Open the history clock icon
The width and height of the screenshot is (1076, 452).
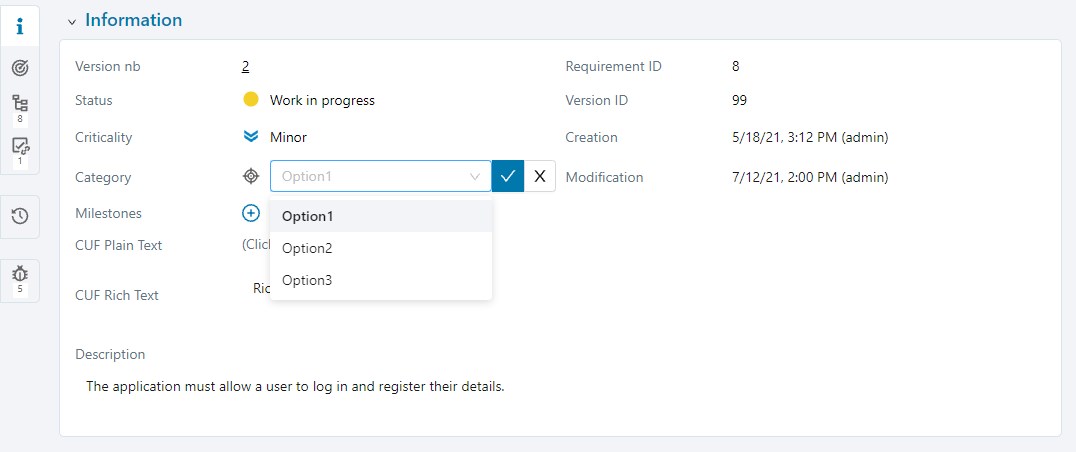coord(20,216)
